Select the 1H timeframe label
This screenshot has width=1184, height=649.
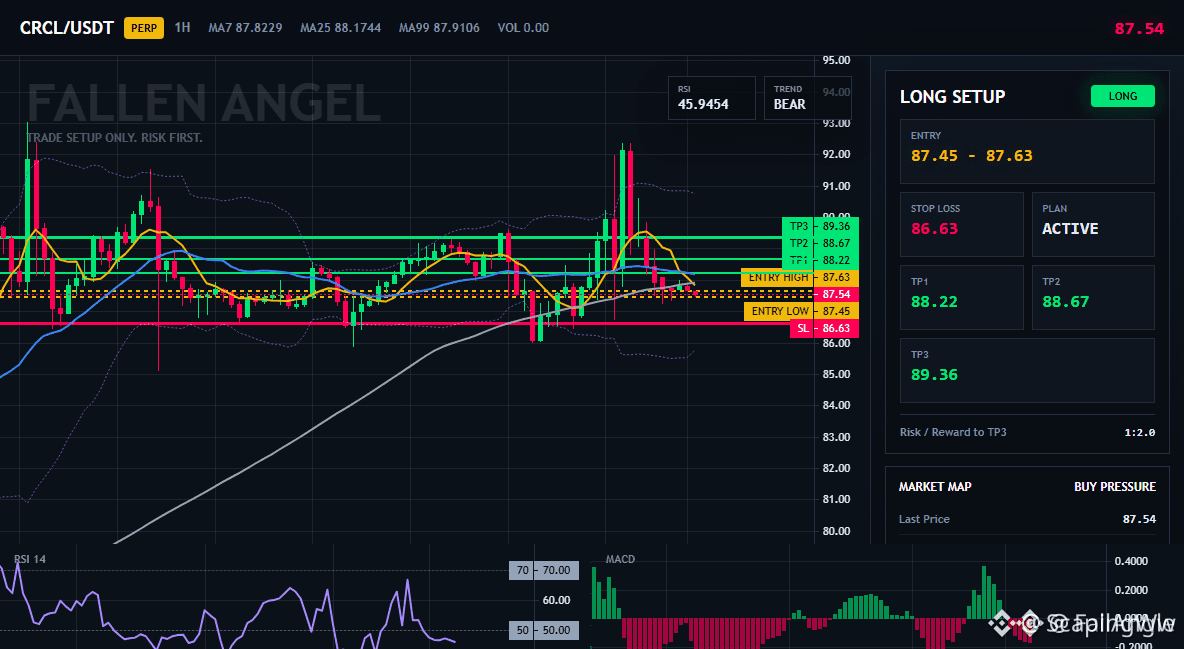tap(182, 27)
